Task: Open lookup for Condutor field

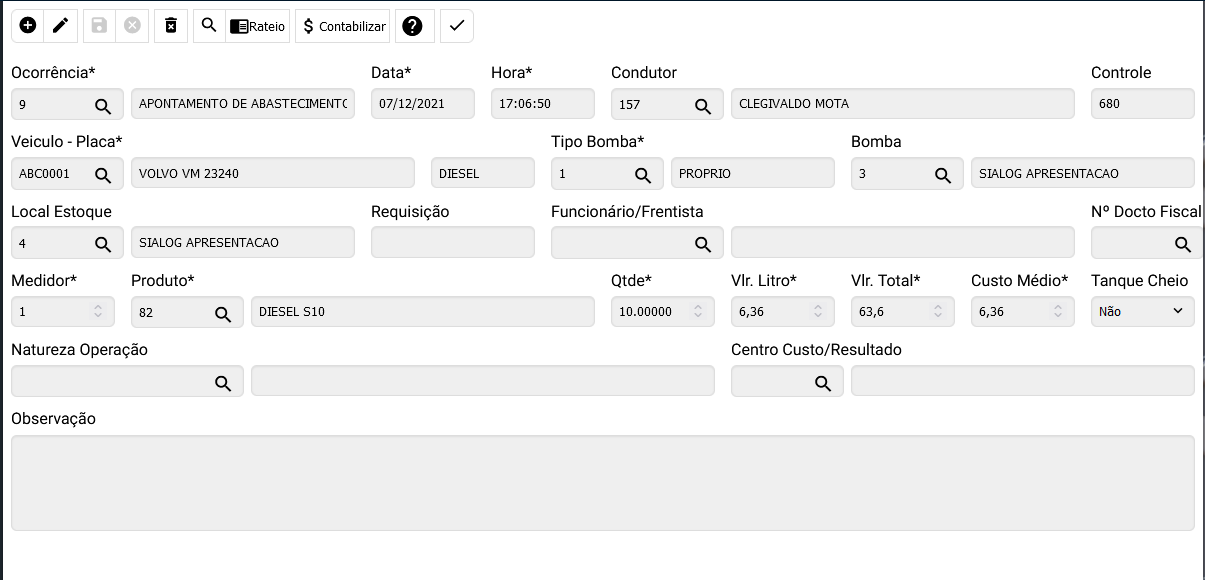Action: pos(703,105)
